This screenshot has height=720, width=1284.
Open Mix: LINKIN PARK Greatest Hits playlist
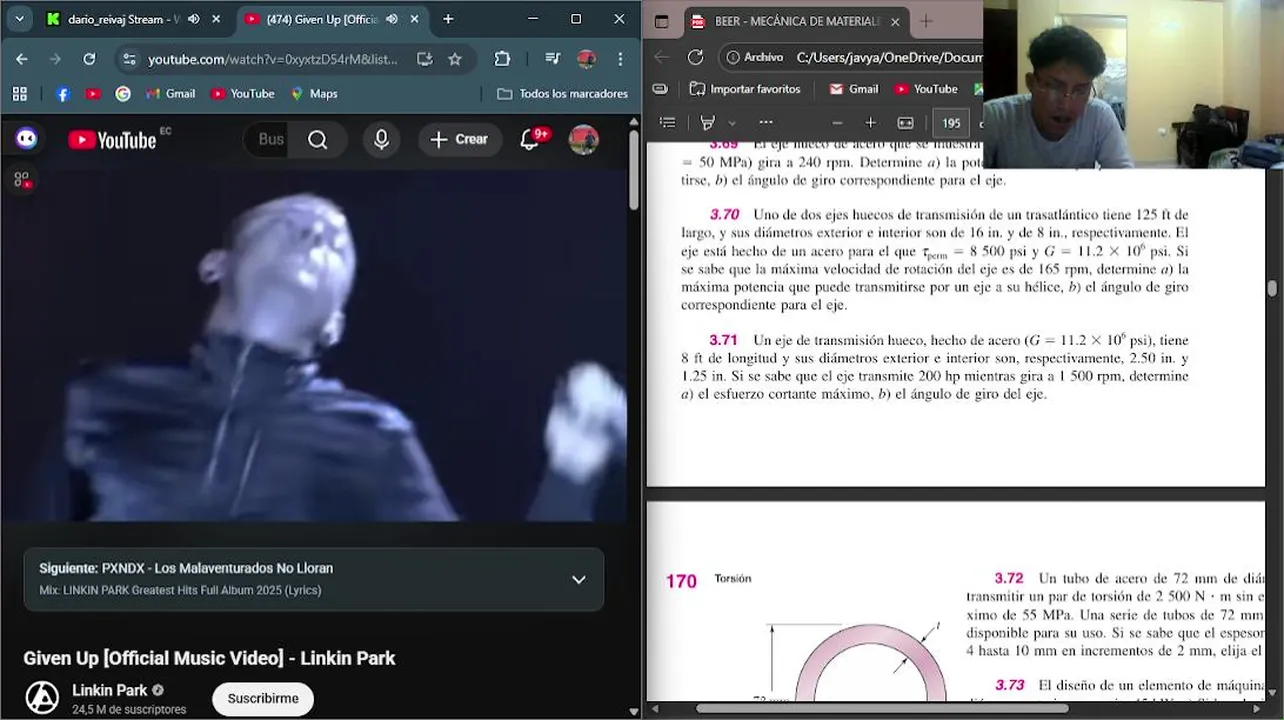(180, 590)
